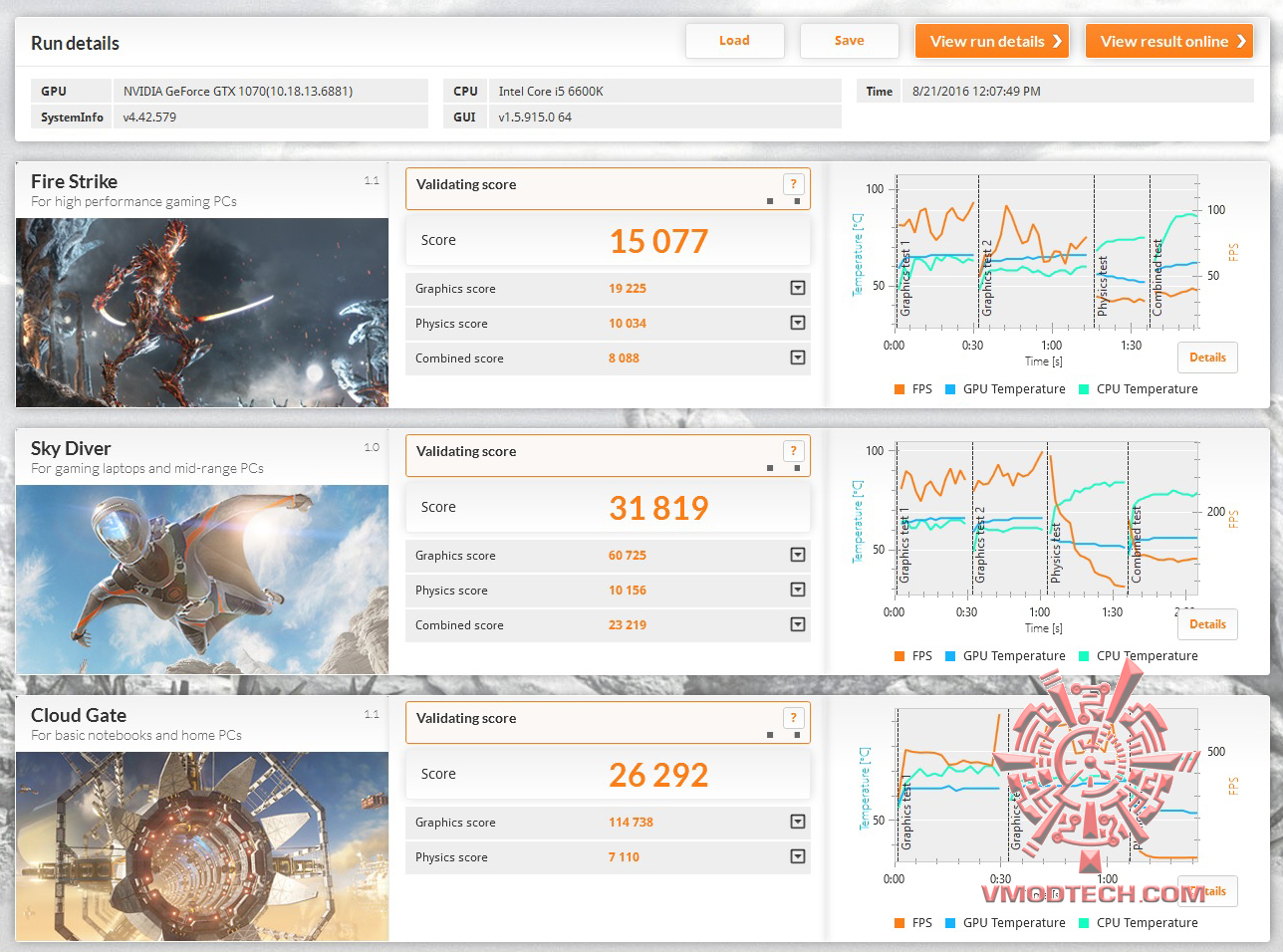The height and width of the screenshot is (952, 1283).
Task: Click the small panel indicator beside Cloud Gate help
Action: [770, 733]
